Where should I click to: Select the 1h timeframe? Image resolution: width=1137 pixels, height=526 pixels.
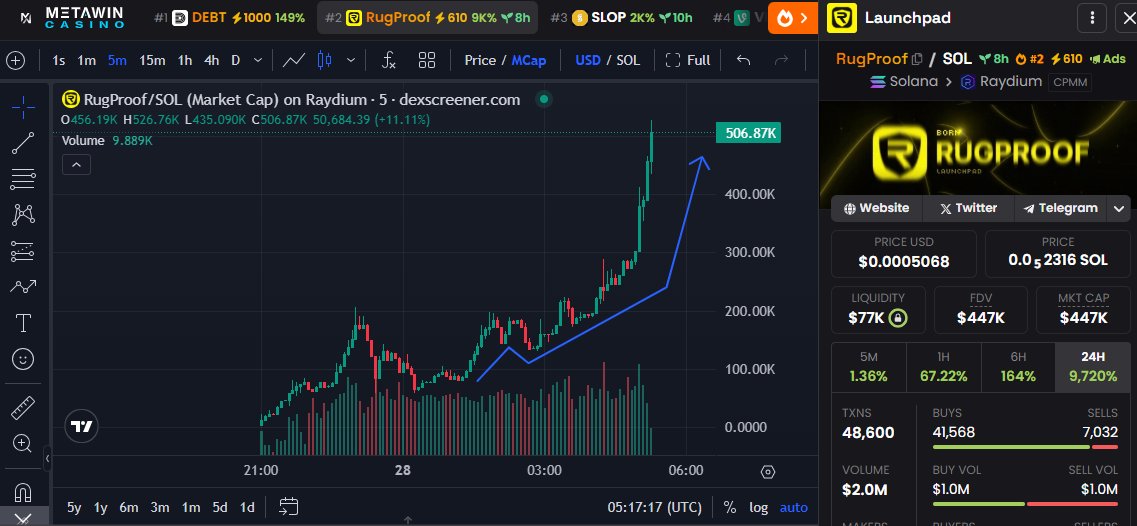click(x=185, y=60)
